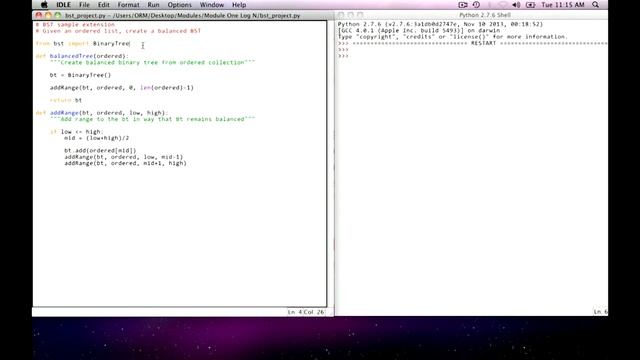Click the 'bt.add(ordered[mid])' line
The image size is (640, 360).
click(x=100, y=151)
